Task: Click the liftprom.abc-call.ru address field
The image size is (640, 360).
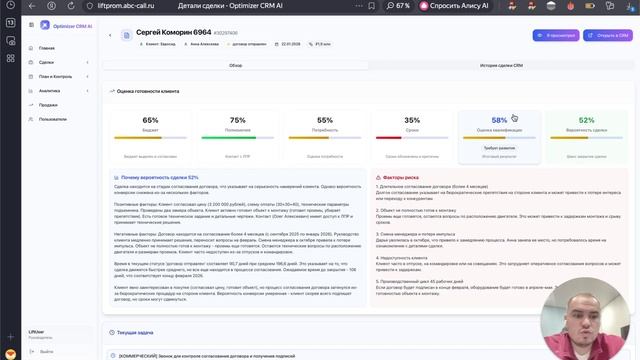Action: (x=126, y=6)
